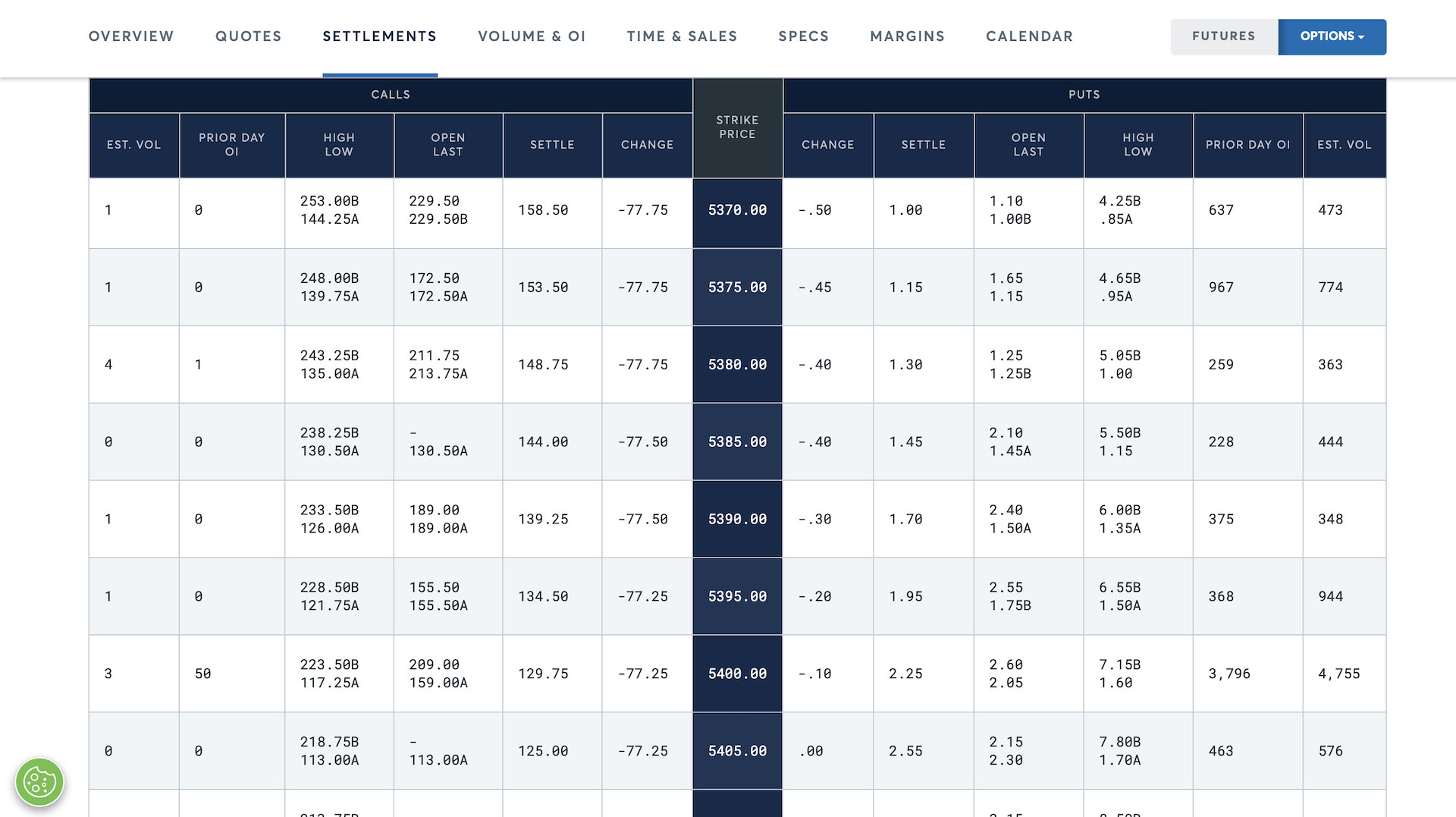Click calls settle value 125.00
Screen dimensions: 1456x817
coord(543,751)
